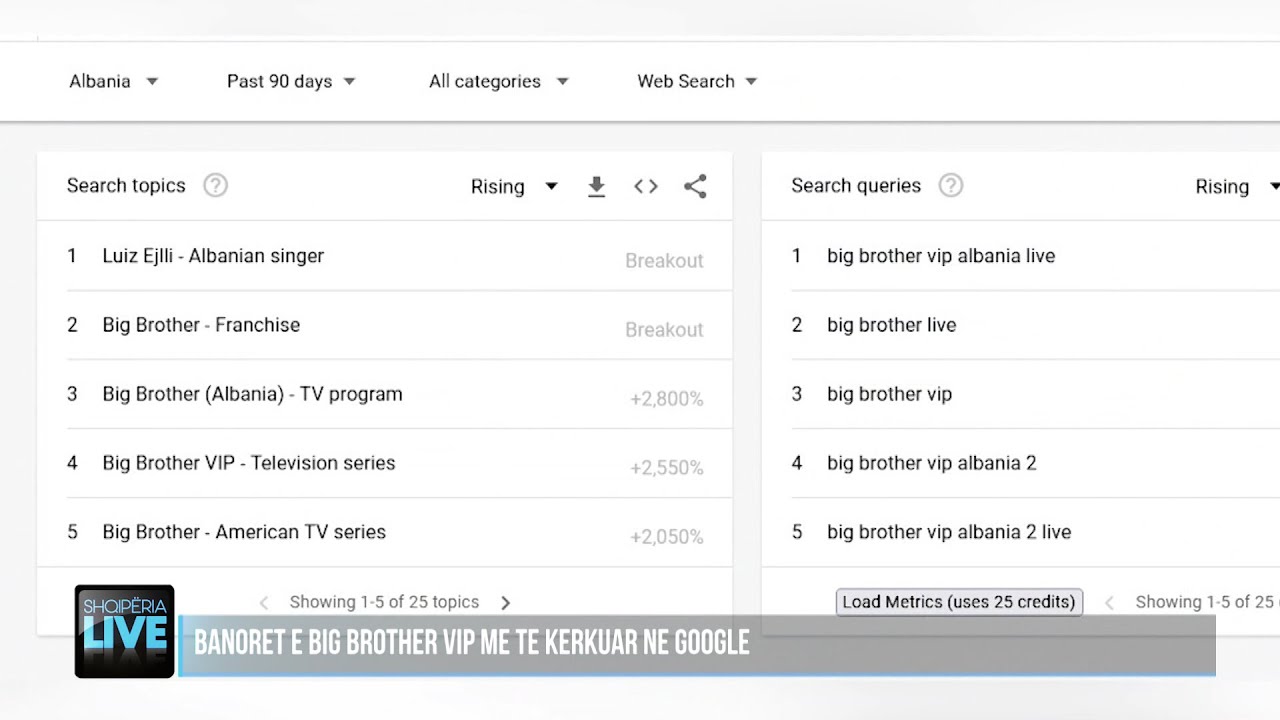
Task: Open Big Brother - Franchise topic
Action: point(201,325)
